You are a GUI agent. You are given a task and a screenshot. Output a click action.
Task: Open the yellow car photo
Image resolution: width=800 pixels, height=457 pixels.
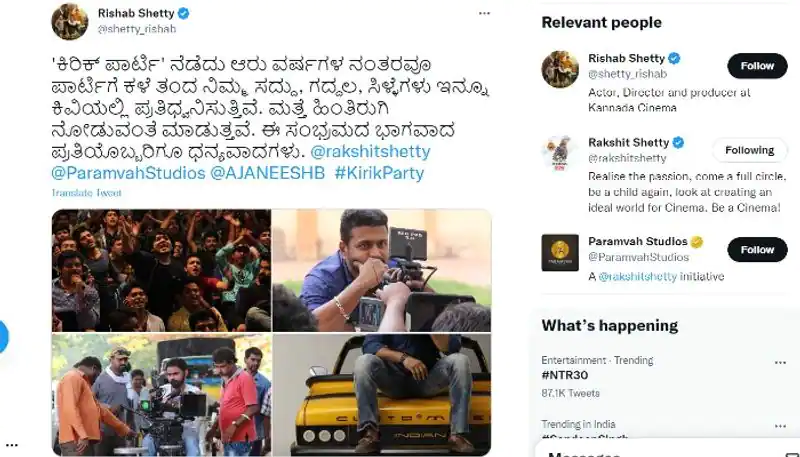pos(382,394)
